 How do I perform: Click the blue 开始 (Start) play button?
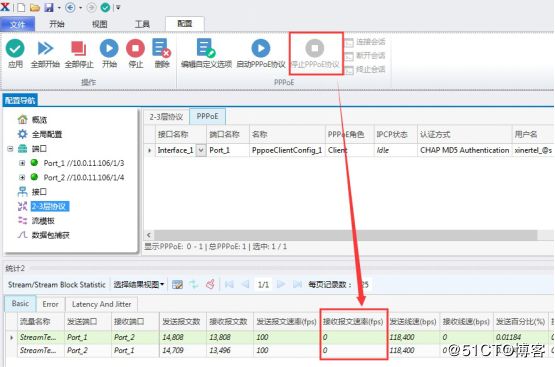click(x=109, y=54)
